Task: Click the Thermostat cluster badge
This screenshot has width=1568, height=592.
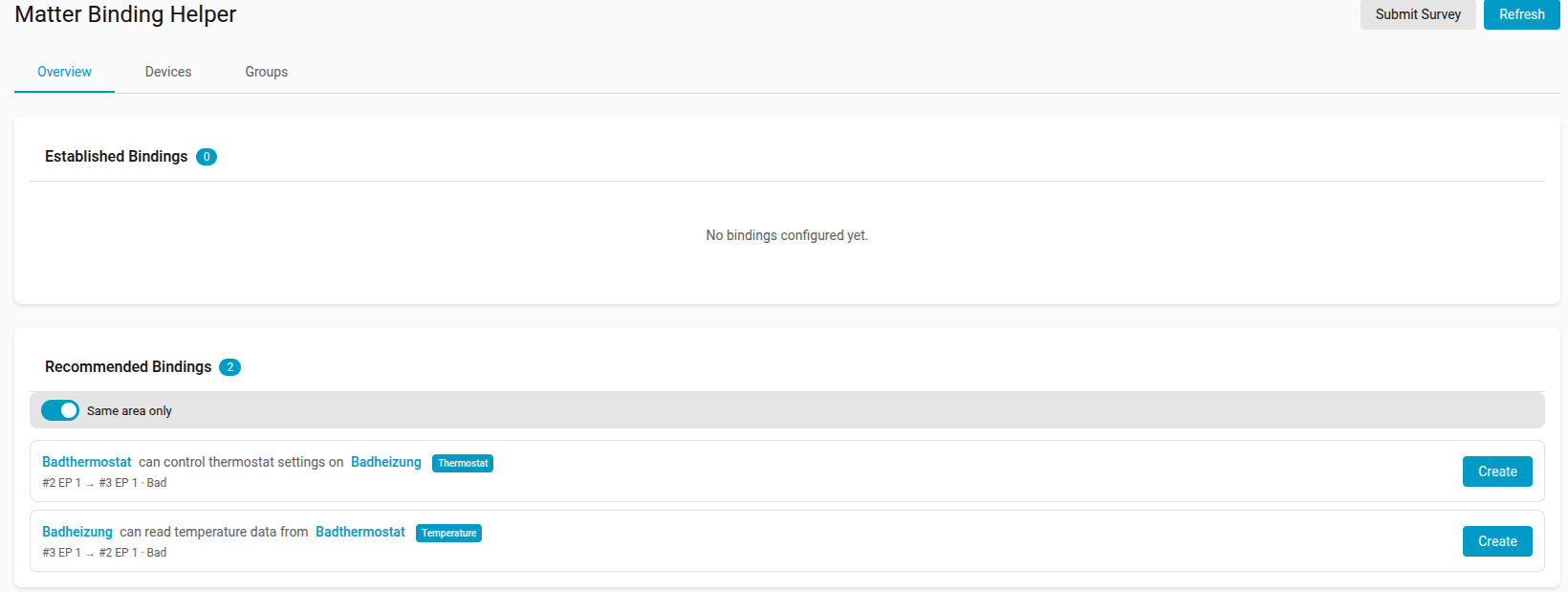Action: 463,463
